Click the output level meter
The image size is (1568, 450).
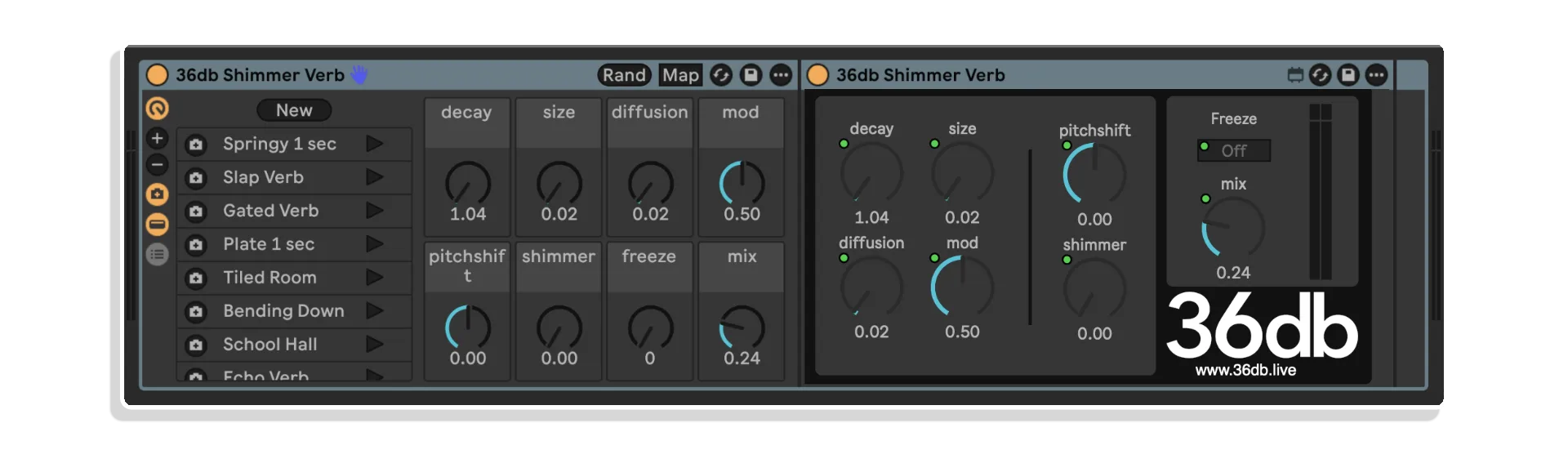1321,192
